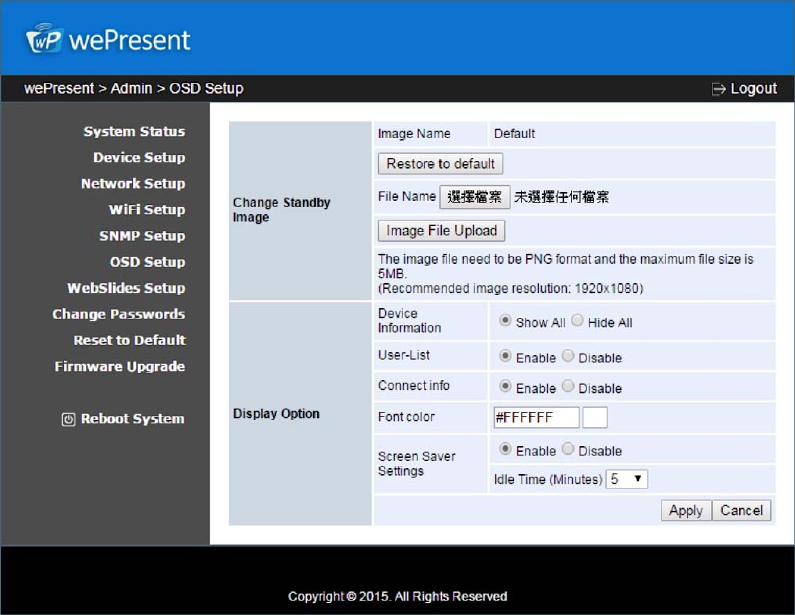Click Restore to default button
The image size is (795, 615).
441,164
